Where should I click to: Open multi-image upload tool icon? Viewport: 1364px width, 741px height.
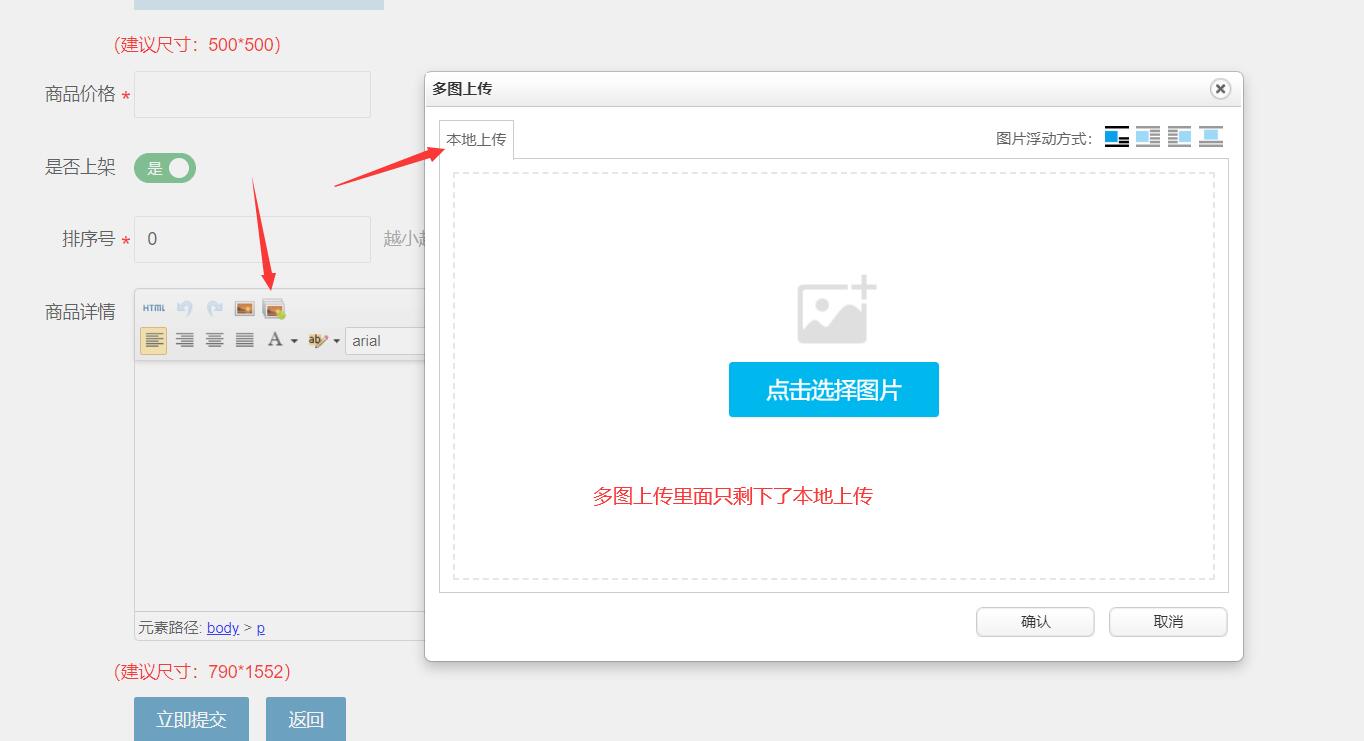point(274,310)
